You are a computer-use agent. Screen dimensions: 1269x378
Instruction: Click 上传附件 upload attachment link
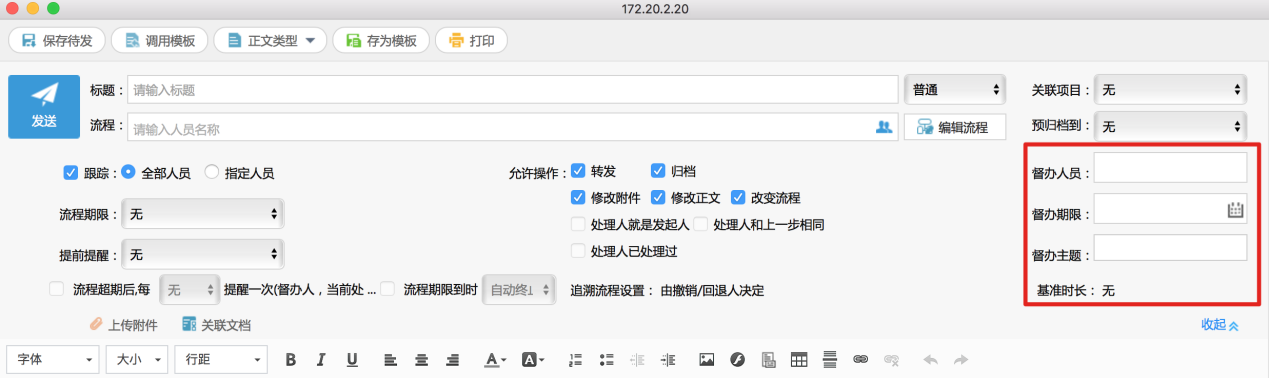(124, 325)
